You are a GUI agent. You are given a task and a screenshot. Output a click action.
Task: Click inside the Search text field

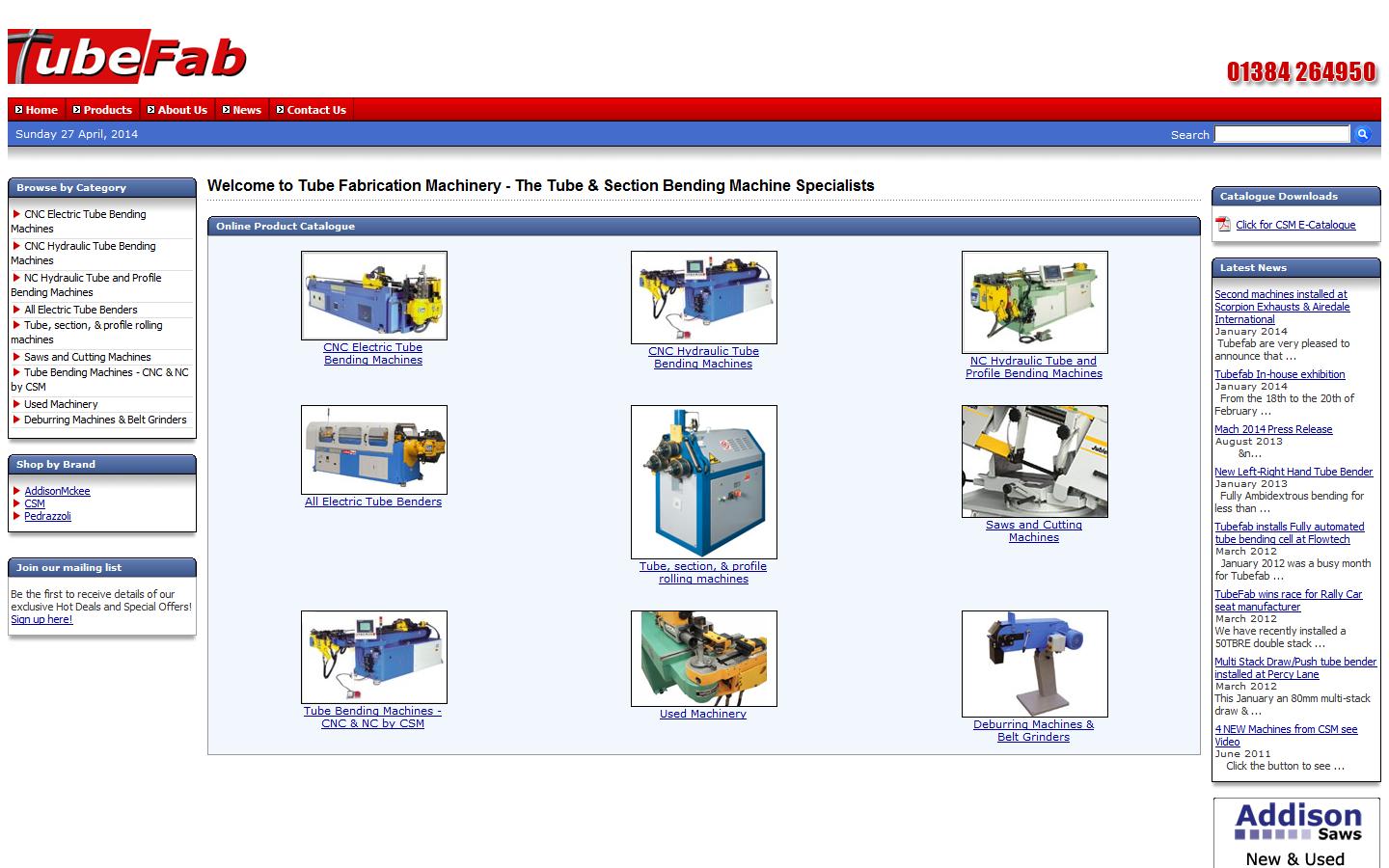coord(1281,134)
